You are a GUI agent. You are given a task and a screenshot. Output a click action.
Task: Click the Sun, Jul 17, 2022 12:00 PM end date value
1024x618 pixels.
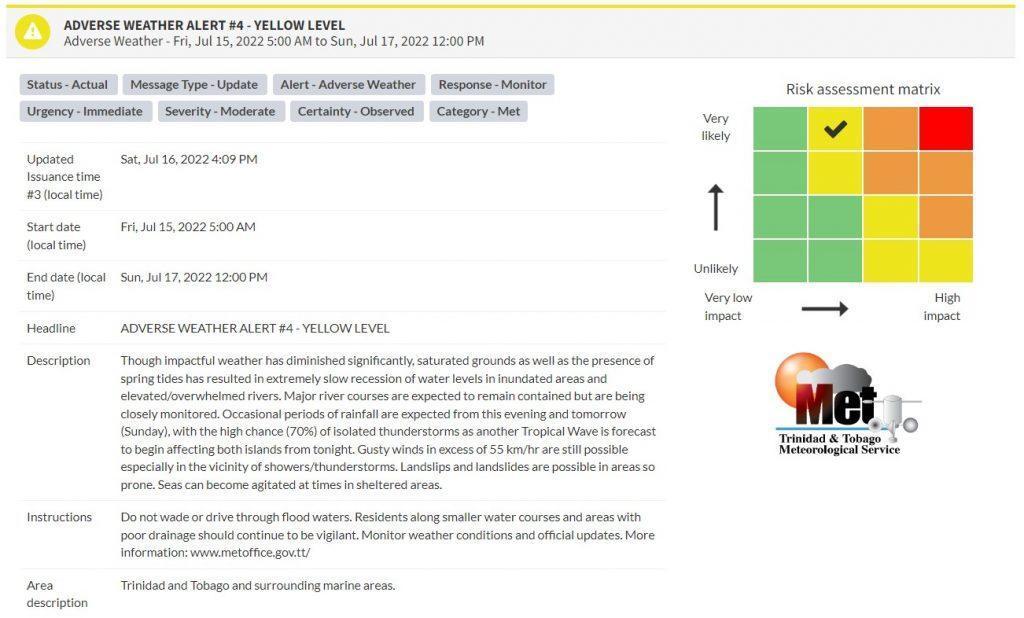194,278
